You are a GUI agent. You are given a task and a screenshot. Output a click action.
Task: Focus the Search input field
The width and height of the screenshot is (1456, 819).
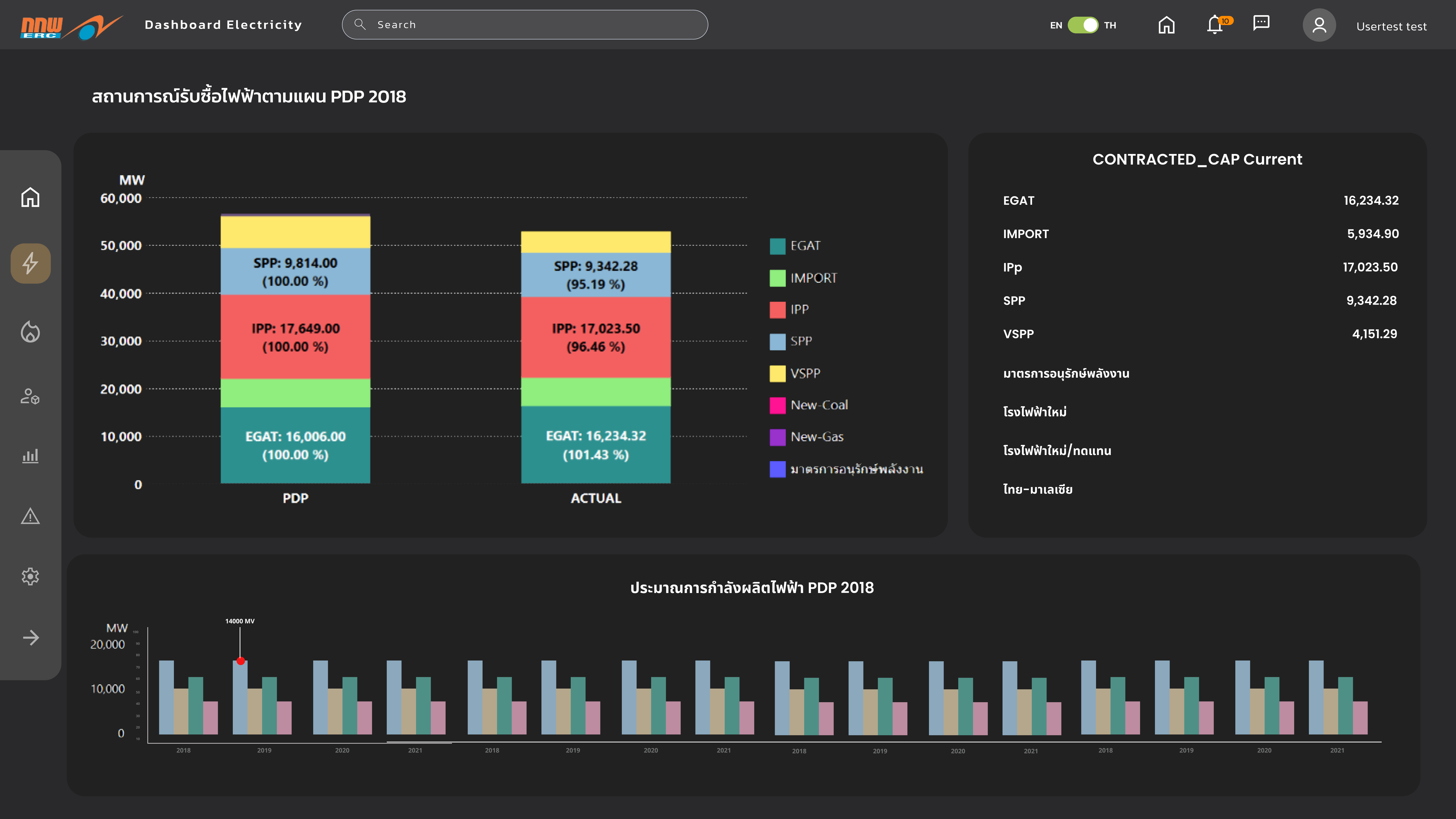pos(525,24)
